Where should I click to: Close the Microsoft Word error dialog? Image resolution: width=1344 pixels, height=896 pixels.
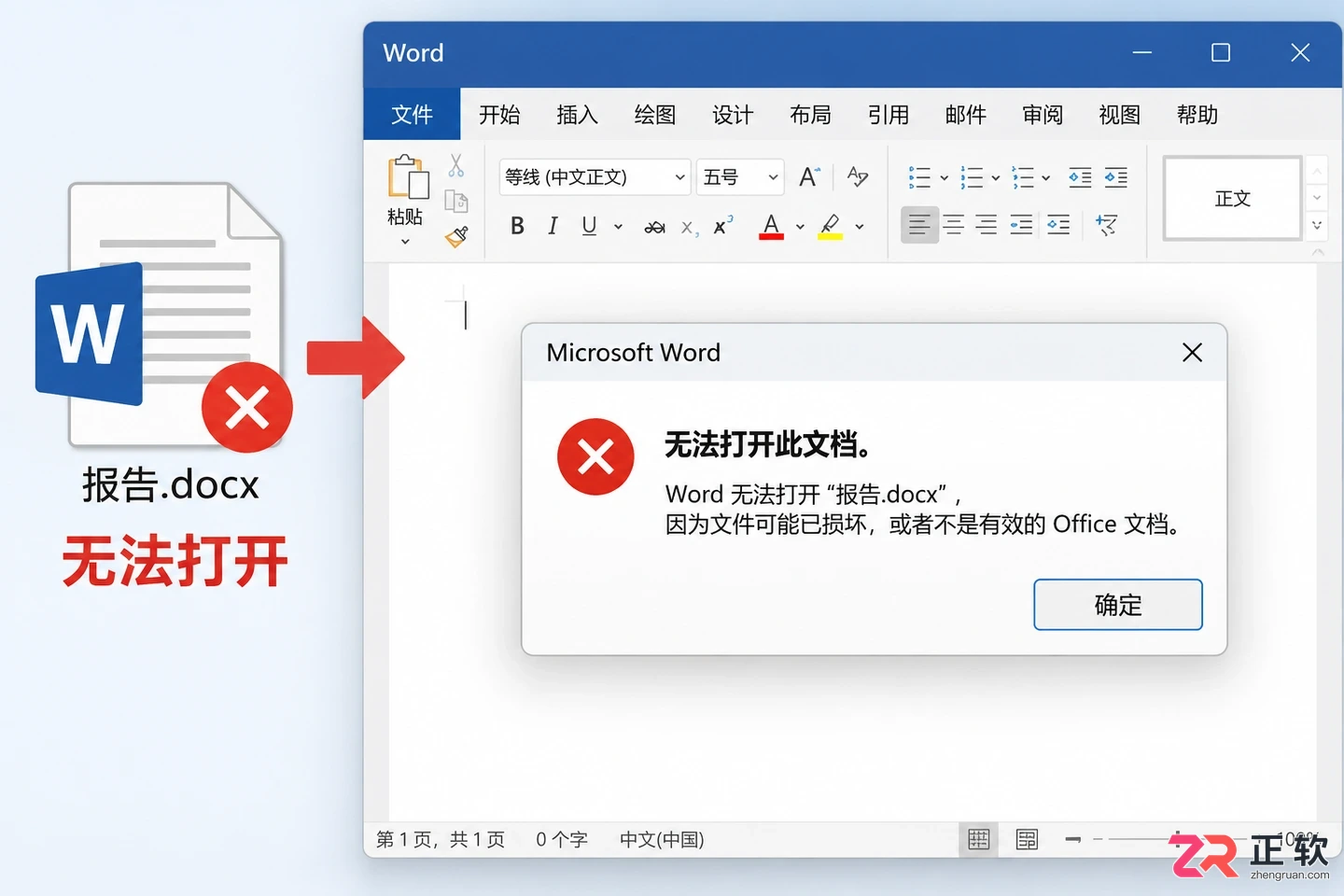tap(1192, 352)
